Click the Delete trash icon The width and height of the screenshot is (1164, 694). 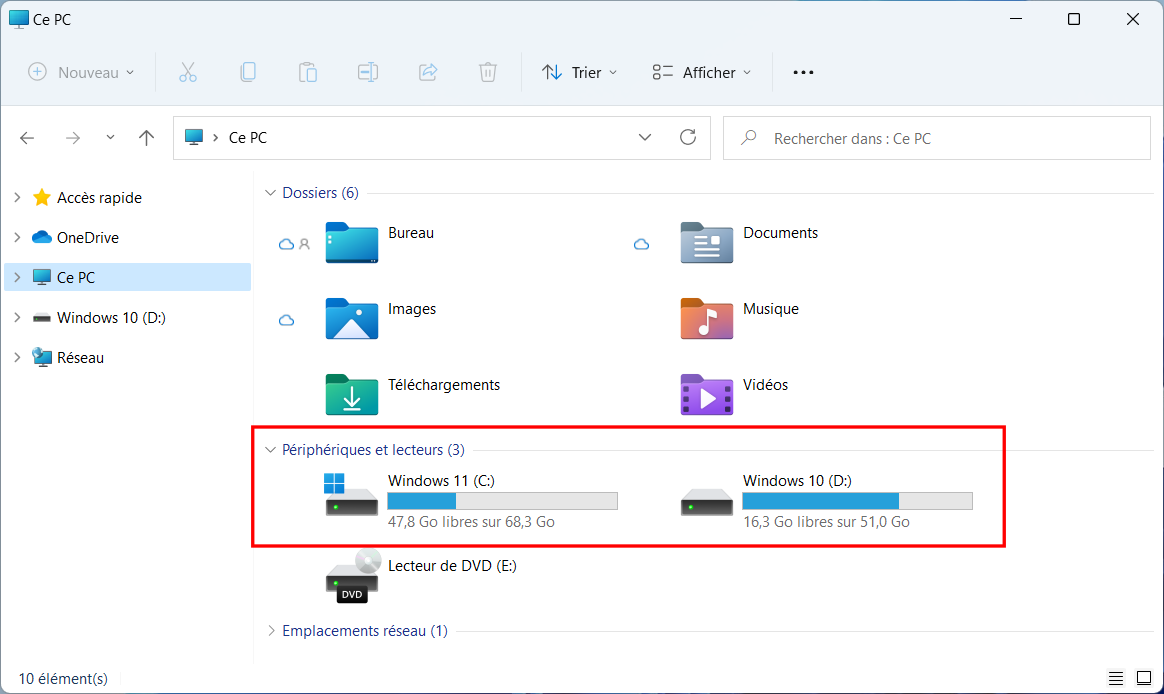coord(488,72)
